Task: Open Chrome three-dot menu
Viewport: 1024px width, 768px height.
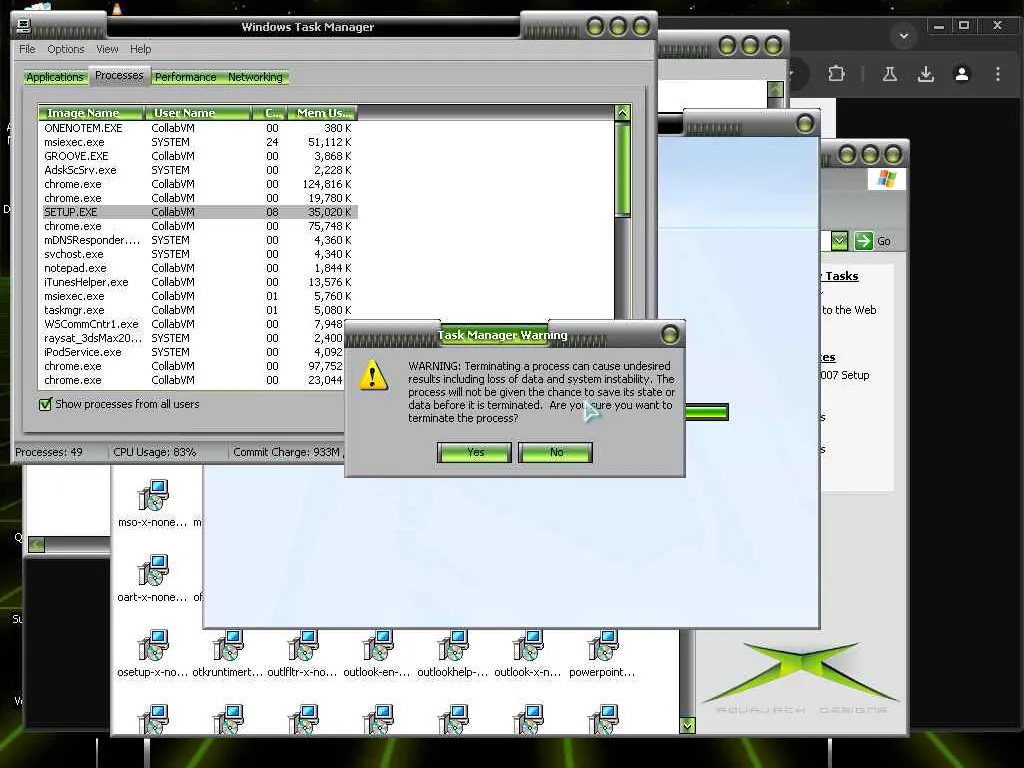Action: [x=997, y=74]
